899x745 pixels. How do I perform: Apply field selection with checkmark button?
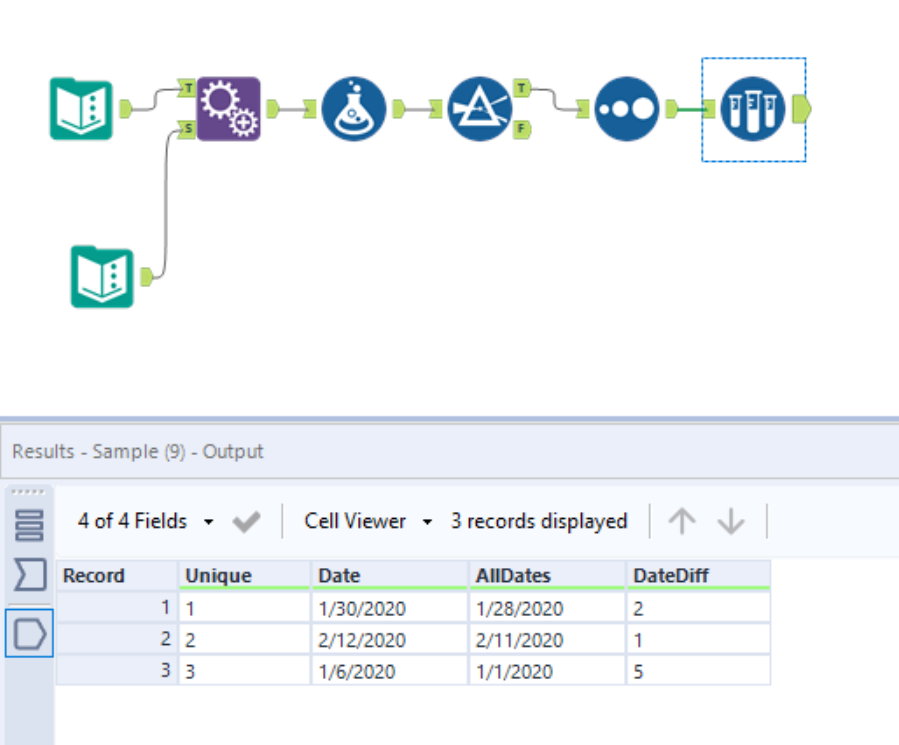pos(246,521)
